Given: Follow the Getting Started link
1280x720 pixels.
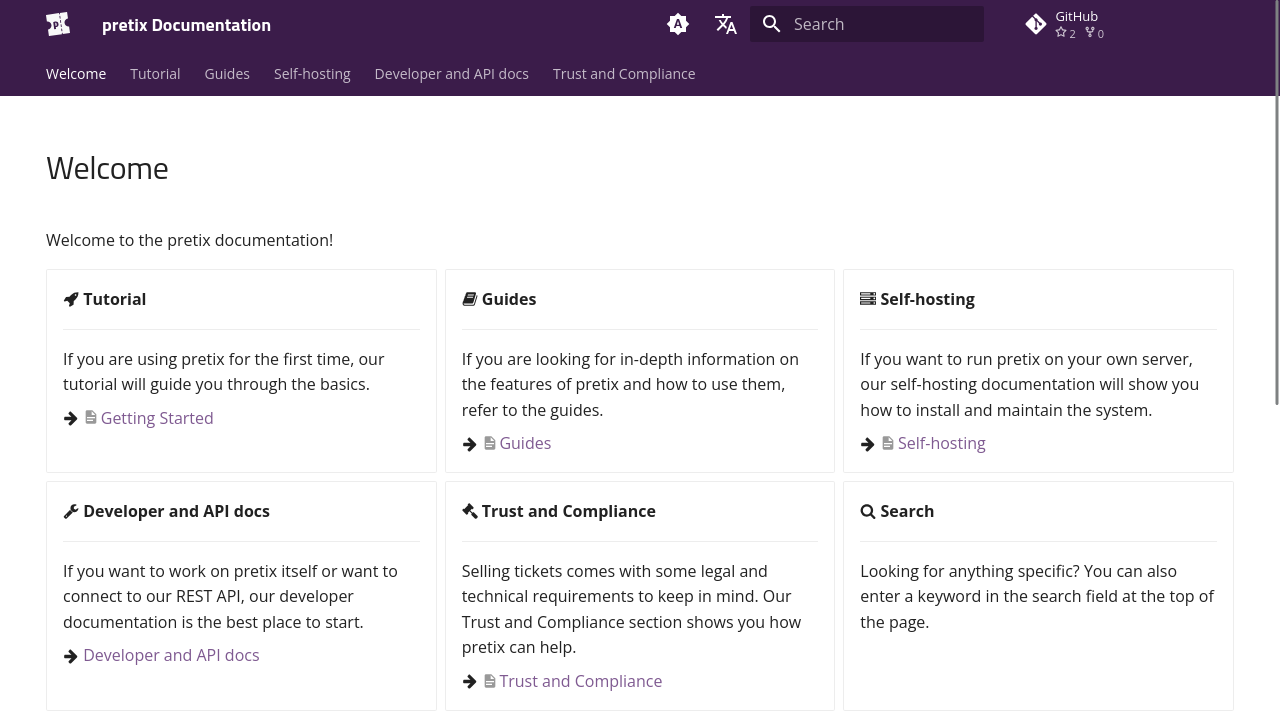Looking at the screenshot, I should (x=157, y=418).
